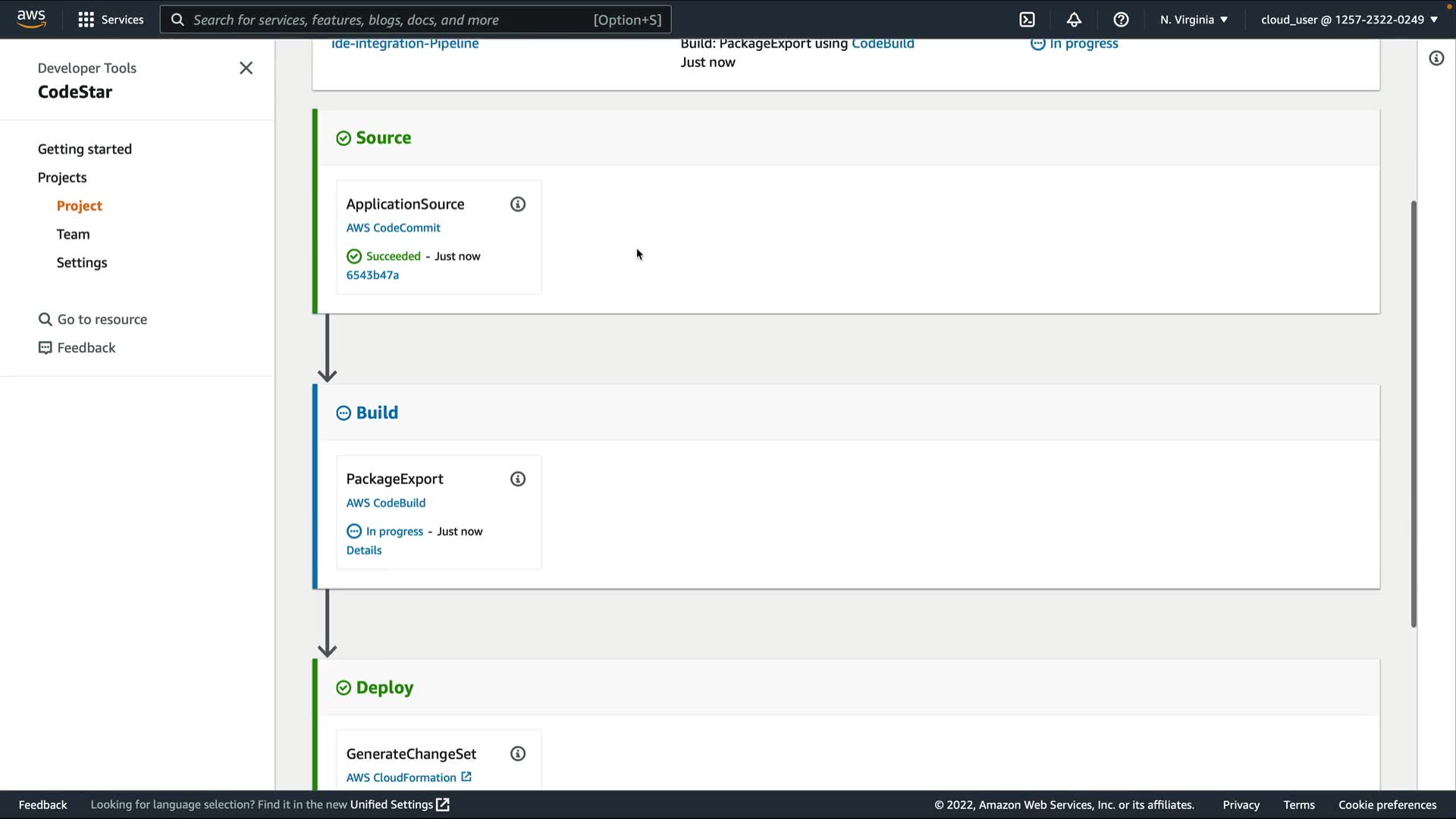Open the right-side info panel icon
Image resolution: width=1456 pixels, height=819 pixels.
1436,58
